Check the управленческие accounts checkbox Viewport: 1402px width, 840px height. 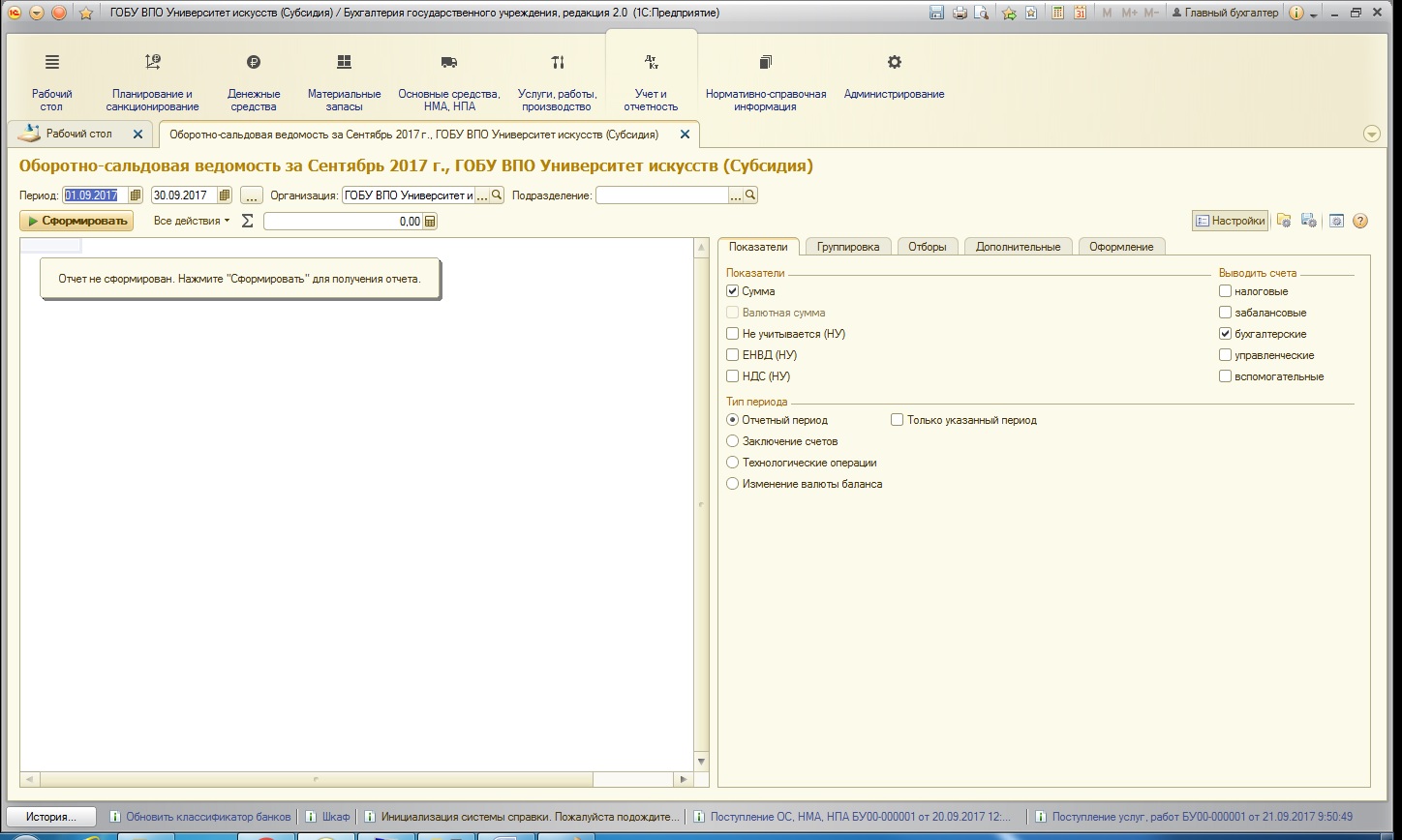pos(1226,354)
